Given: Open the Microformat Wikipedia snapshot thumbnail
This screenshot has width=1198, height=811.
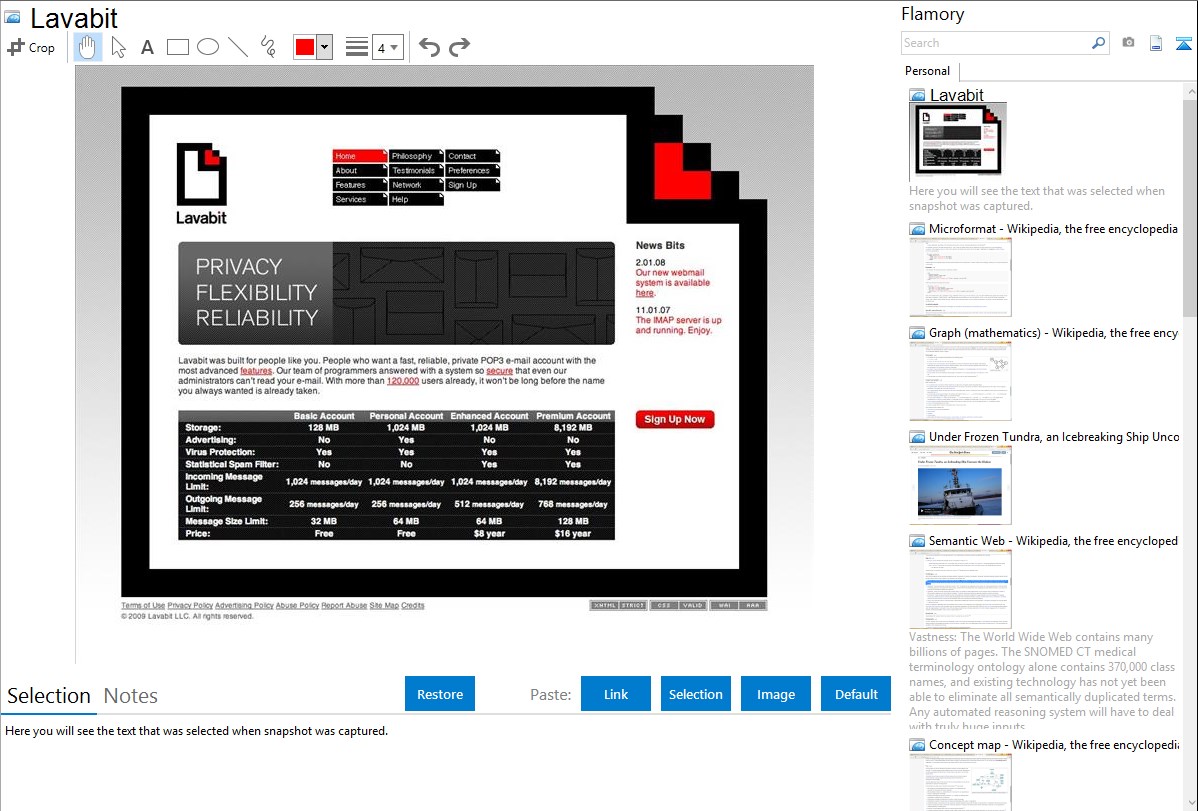Looking at the screenshot, I should (x=960, y=277).
